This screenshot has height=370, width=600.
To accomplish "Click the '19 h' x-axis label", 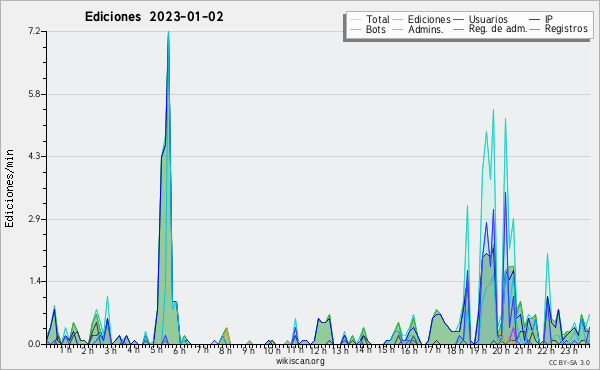I will click(x=478, y=350).
